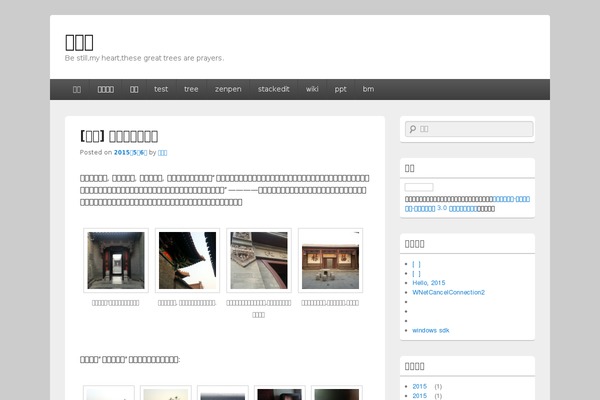Open the zenpen menu item

pyautogui.click(x=228, y=89)
